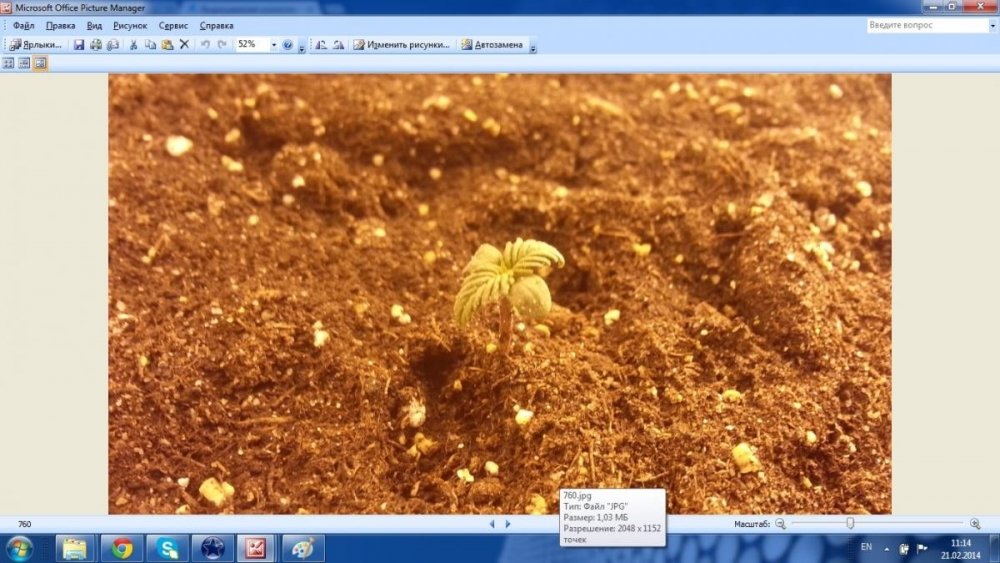Rotate the picture right
This screenshot has height=563, width=1000.
click(x=339, y=45)
